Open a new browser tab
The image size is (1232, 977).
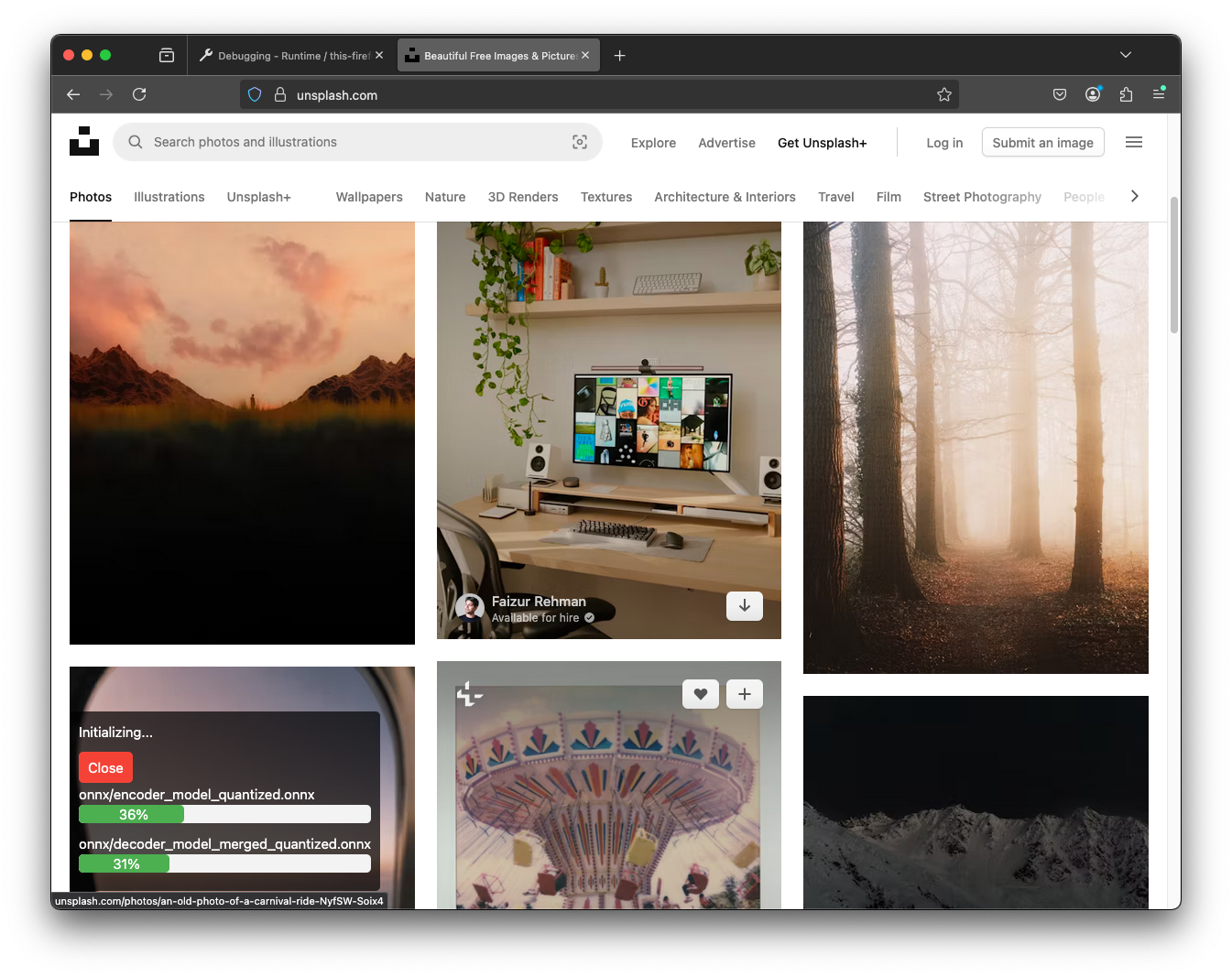click(x=620, y=56)
